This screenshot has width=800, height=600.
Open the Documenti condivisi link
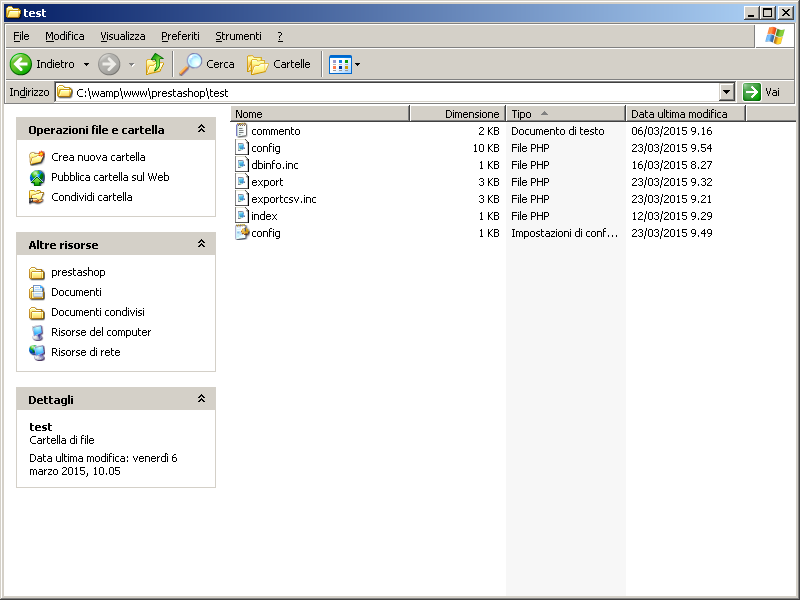point(98,312)
